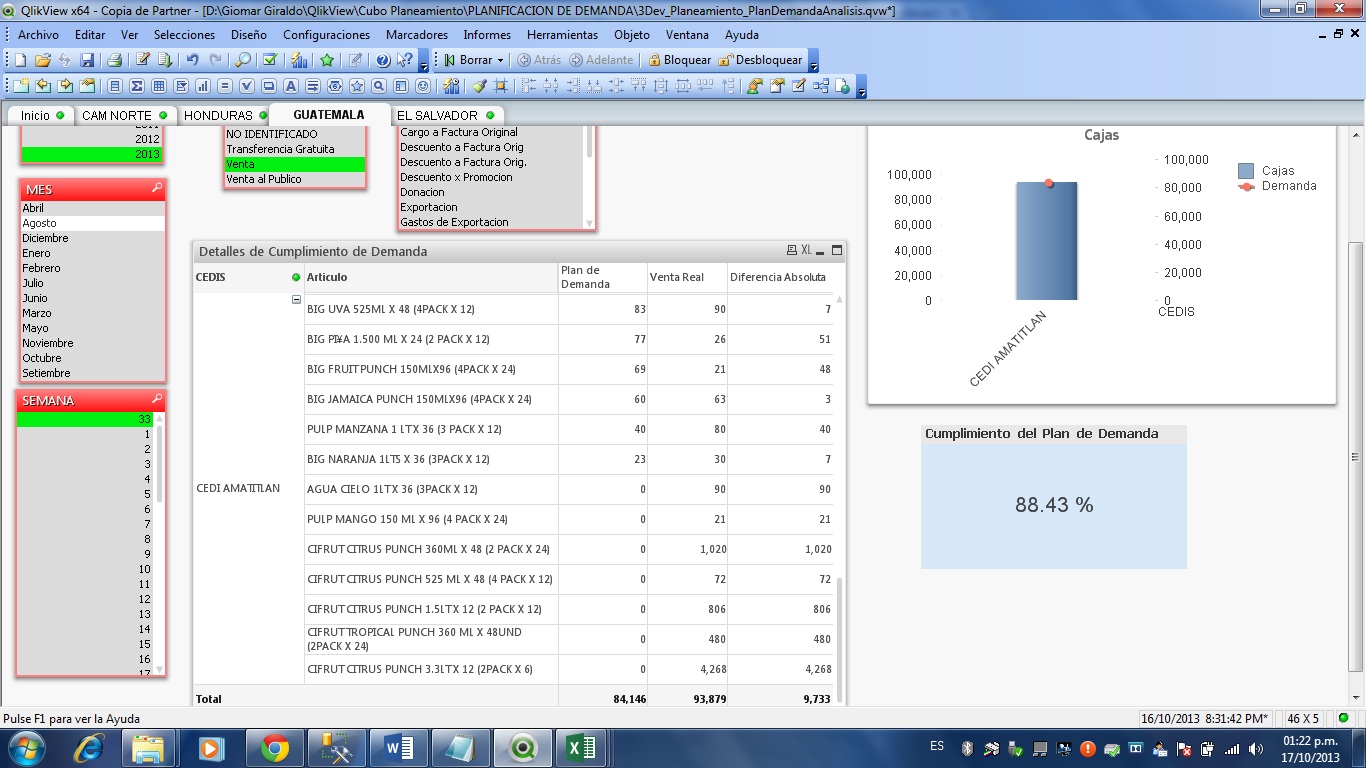
Task: Switch to the HONDURAS sheet tab
Action: 225,115
